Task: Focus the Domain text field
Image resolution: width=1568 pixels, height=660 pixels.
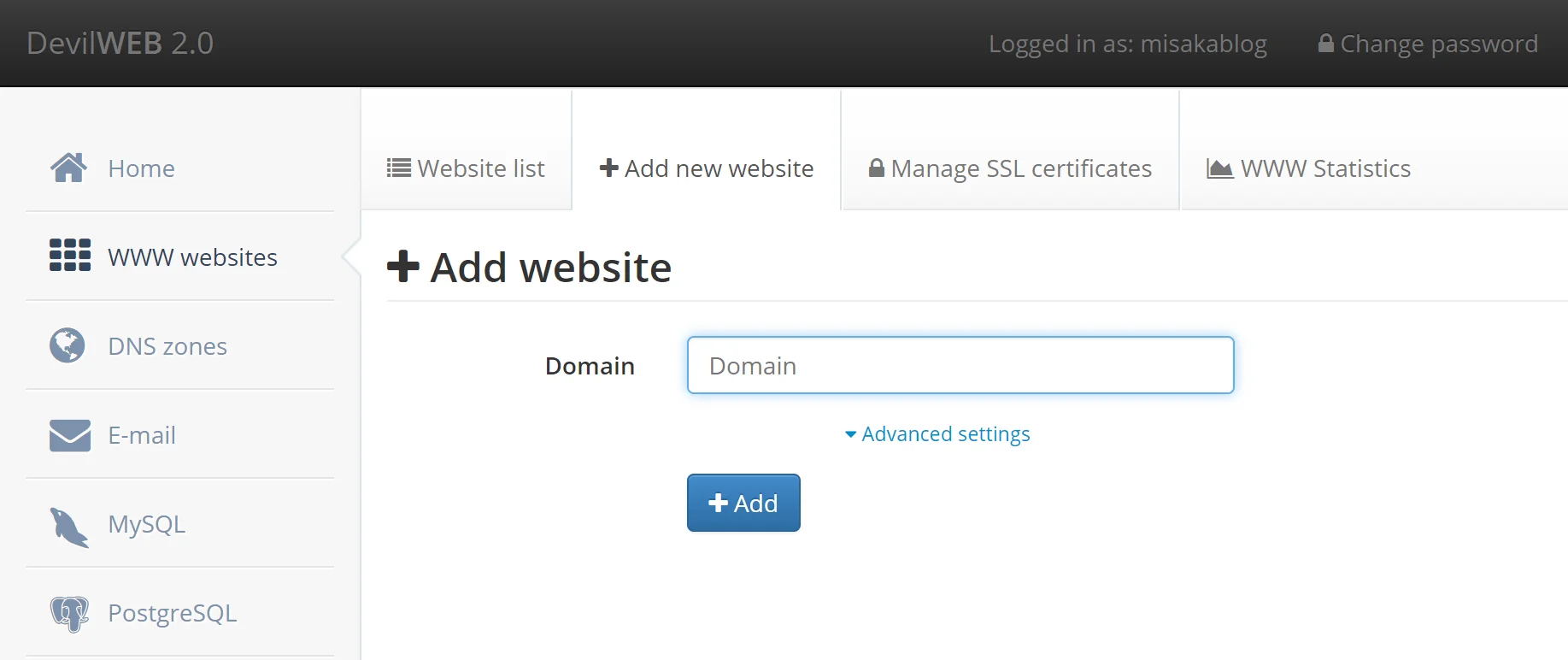Action: (x=960, y=366)
